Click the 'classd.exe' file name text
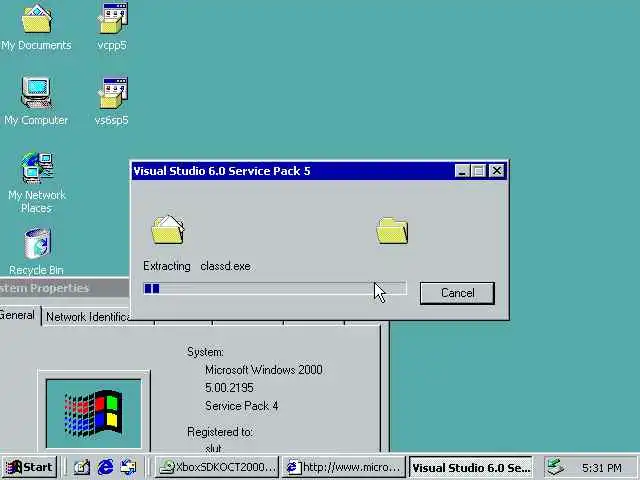 (x=225, y=266)
